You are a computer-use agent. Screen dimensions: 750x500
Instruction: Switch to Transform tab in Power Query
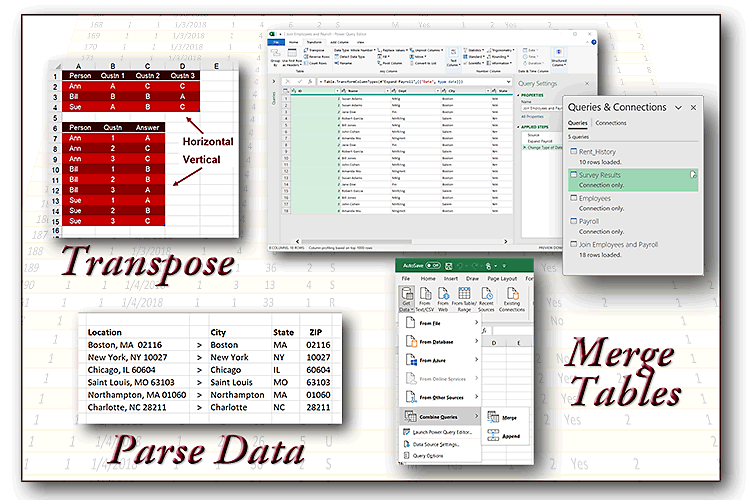coord(314,43)
